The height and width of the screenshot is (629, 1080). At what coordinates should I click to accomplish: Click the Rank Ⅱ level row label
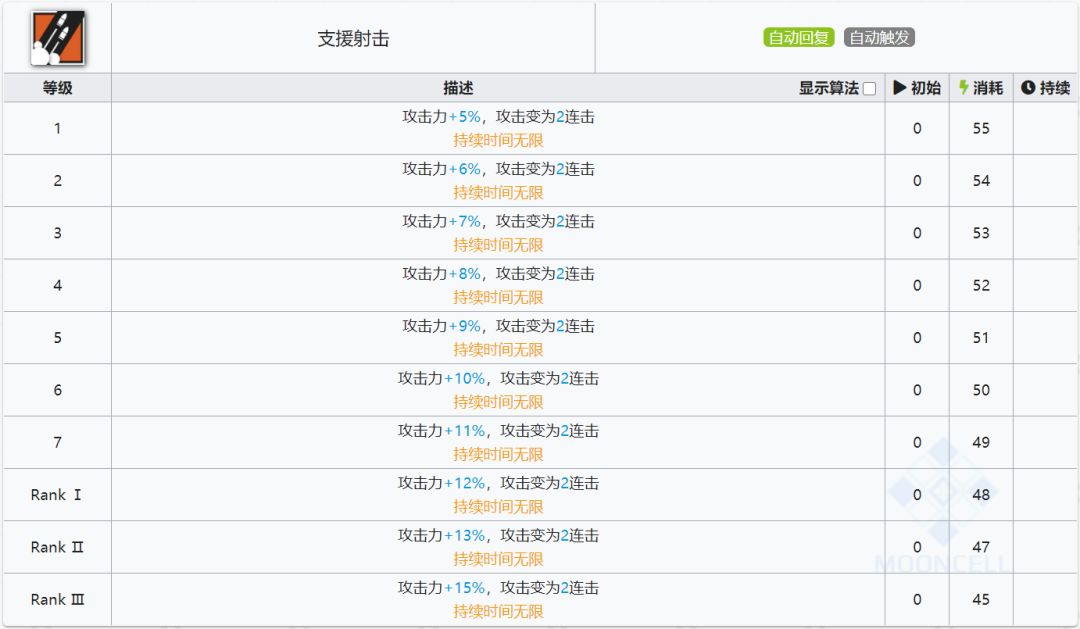(x=57, y=547)
